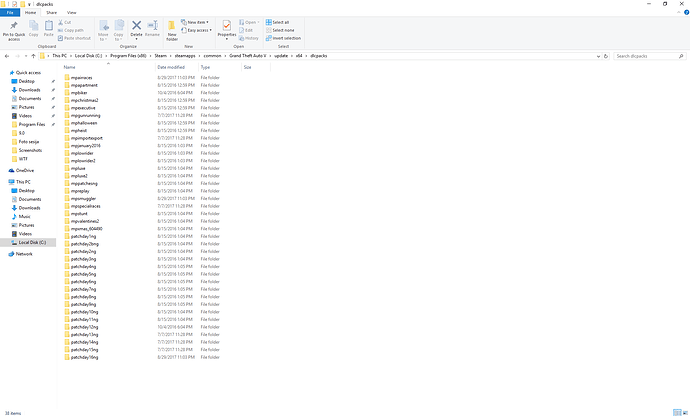Open the Explorer help icon
Image resolution: width=690 pixels, height=416 pixels.
686,13
